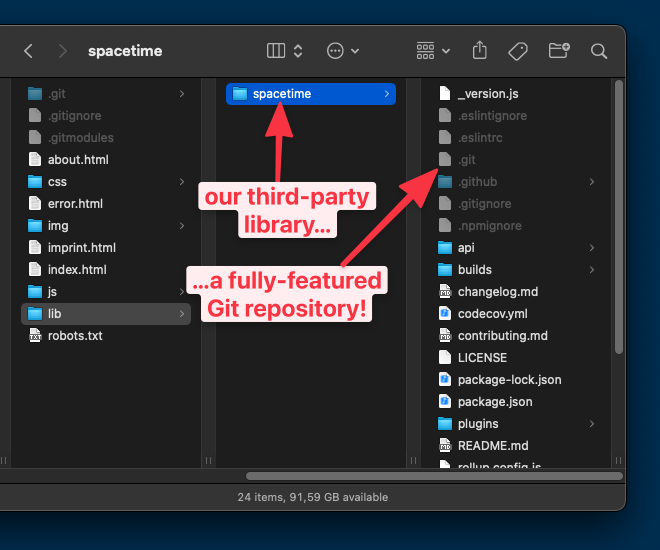660x550 pixels.
Task: Click the Search magnifier icon
Action: click(599, 51)
